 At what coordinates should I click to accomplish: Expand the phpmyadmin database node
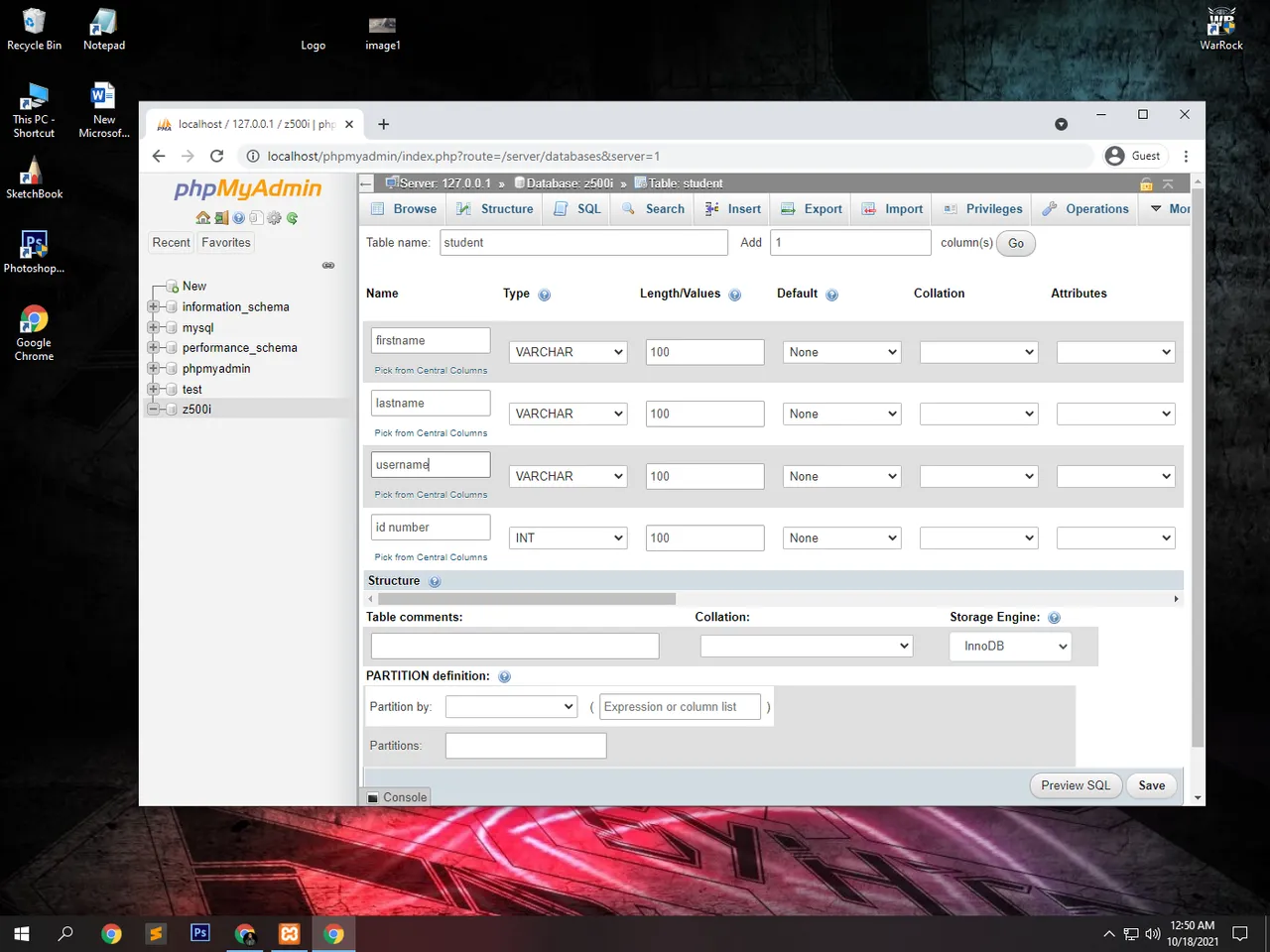coord(154,368)
